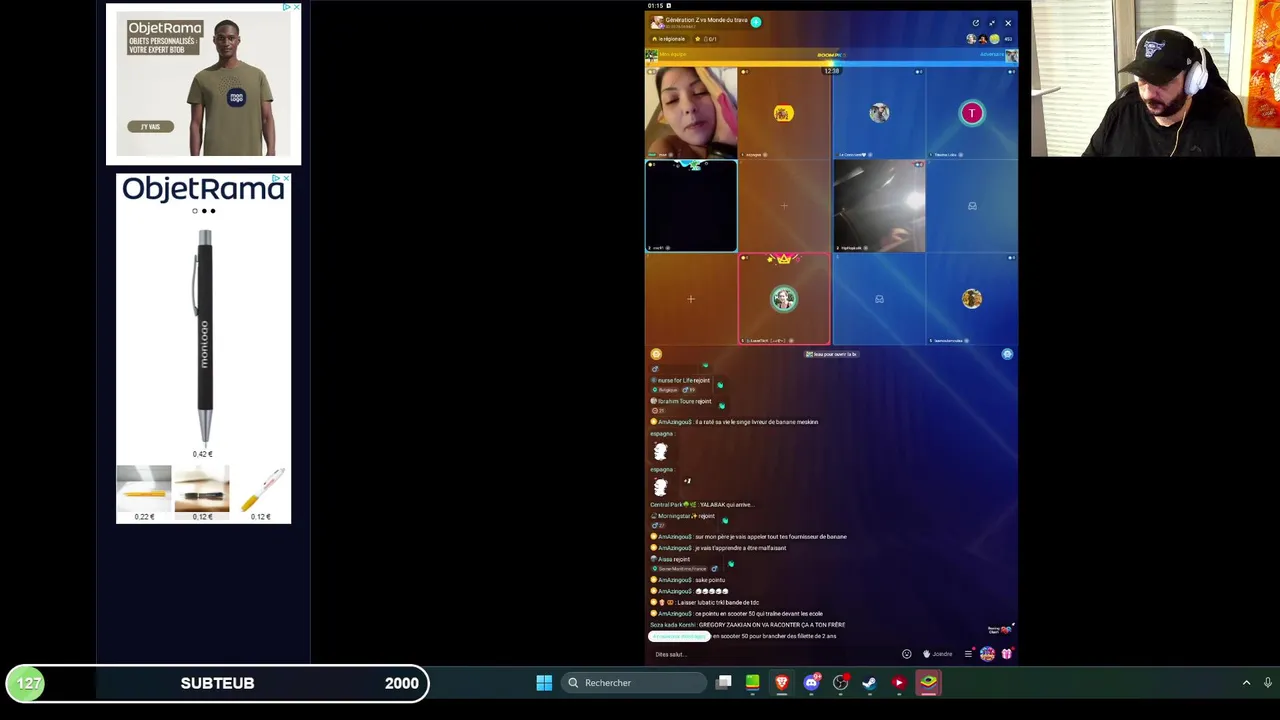This screenshot has height=720, width=1280.
Task: Open BlueStacks from the taskbar
Action: 928,683
